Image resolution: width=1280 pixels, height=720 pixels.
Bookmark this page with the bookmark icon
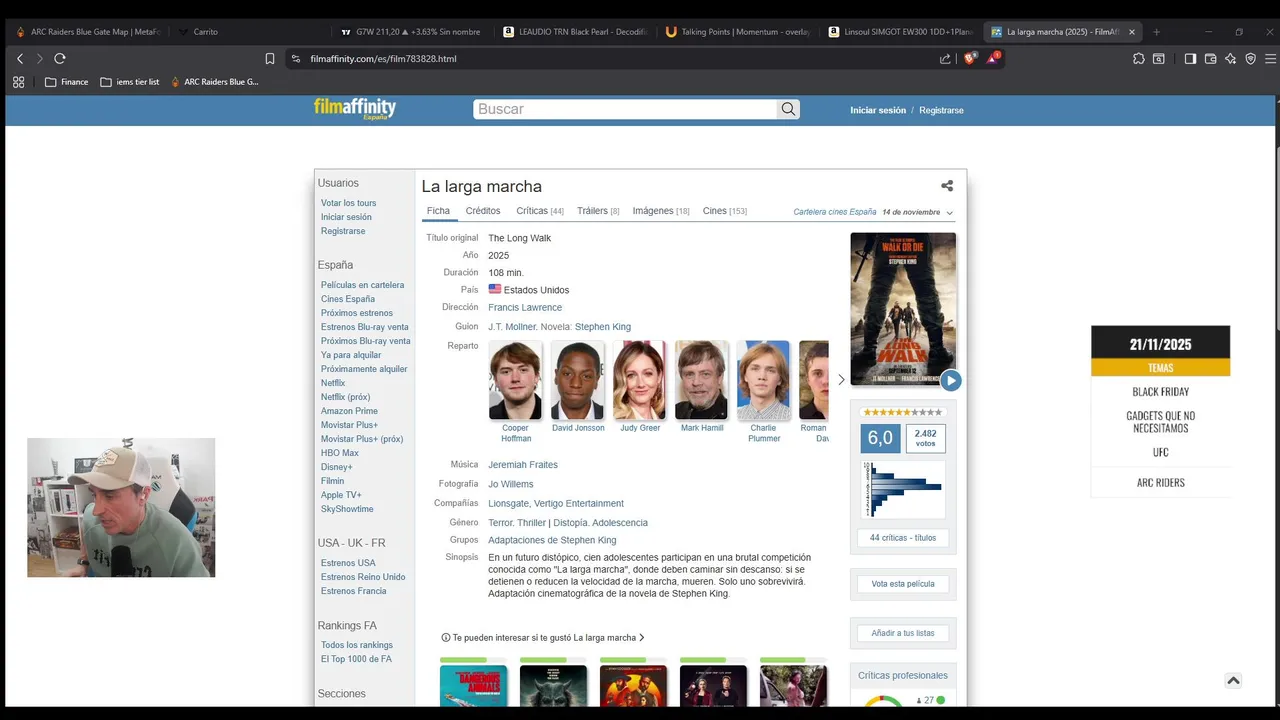click(x=270, y=59)
